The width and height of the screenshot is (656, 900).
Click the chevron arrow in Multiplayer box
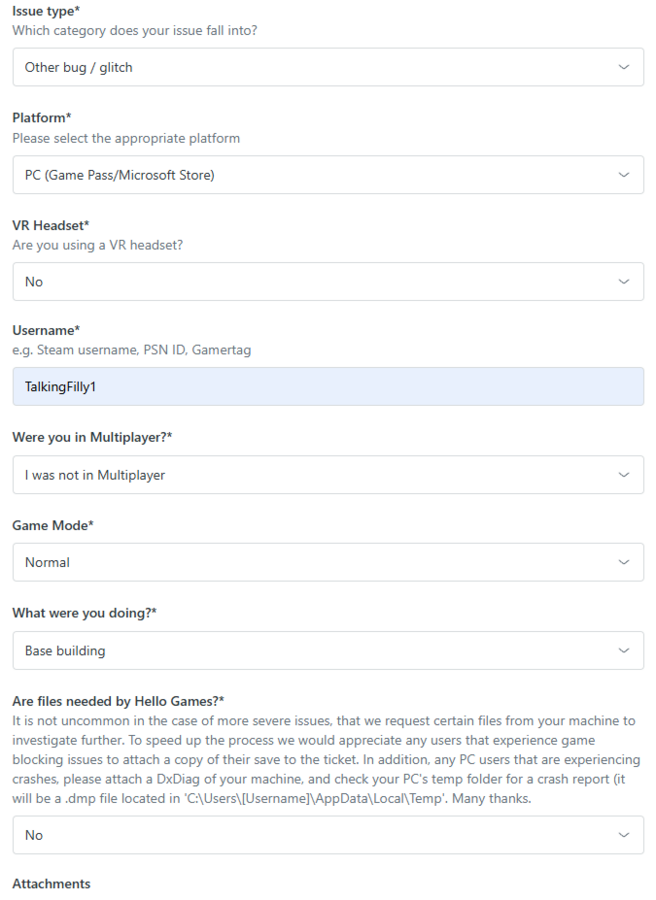pos(624,475)
